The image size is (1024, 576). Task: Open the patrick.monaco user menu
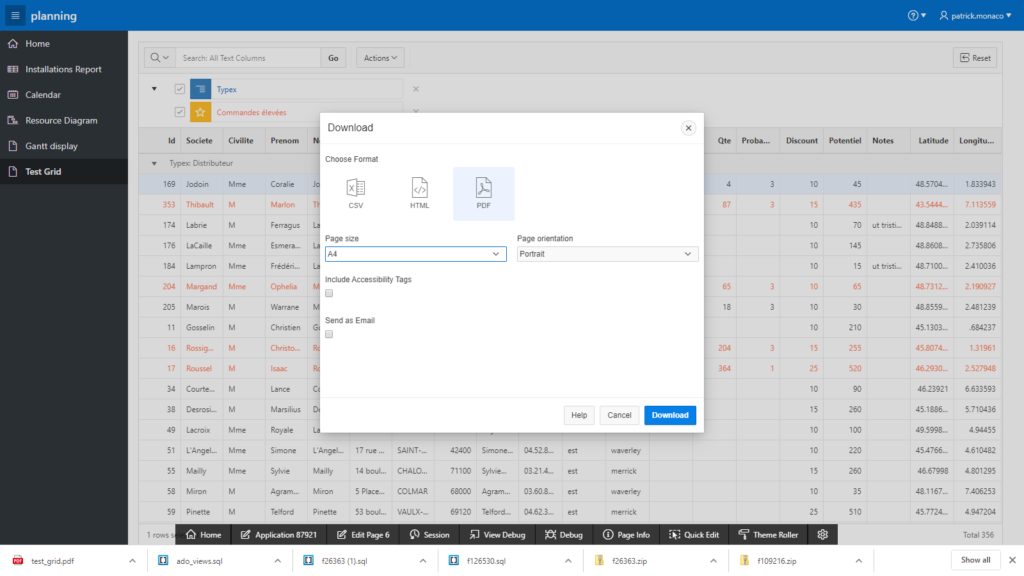pos(976,16)
